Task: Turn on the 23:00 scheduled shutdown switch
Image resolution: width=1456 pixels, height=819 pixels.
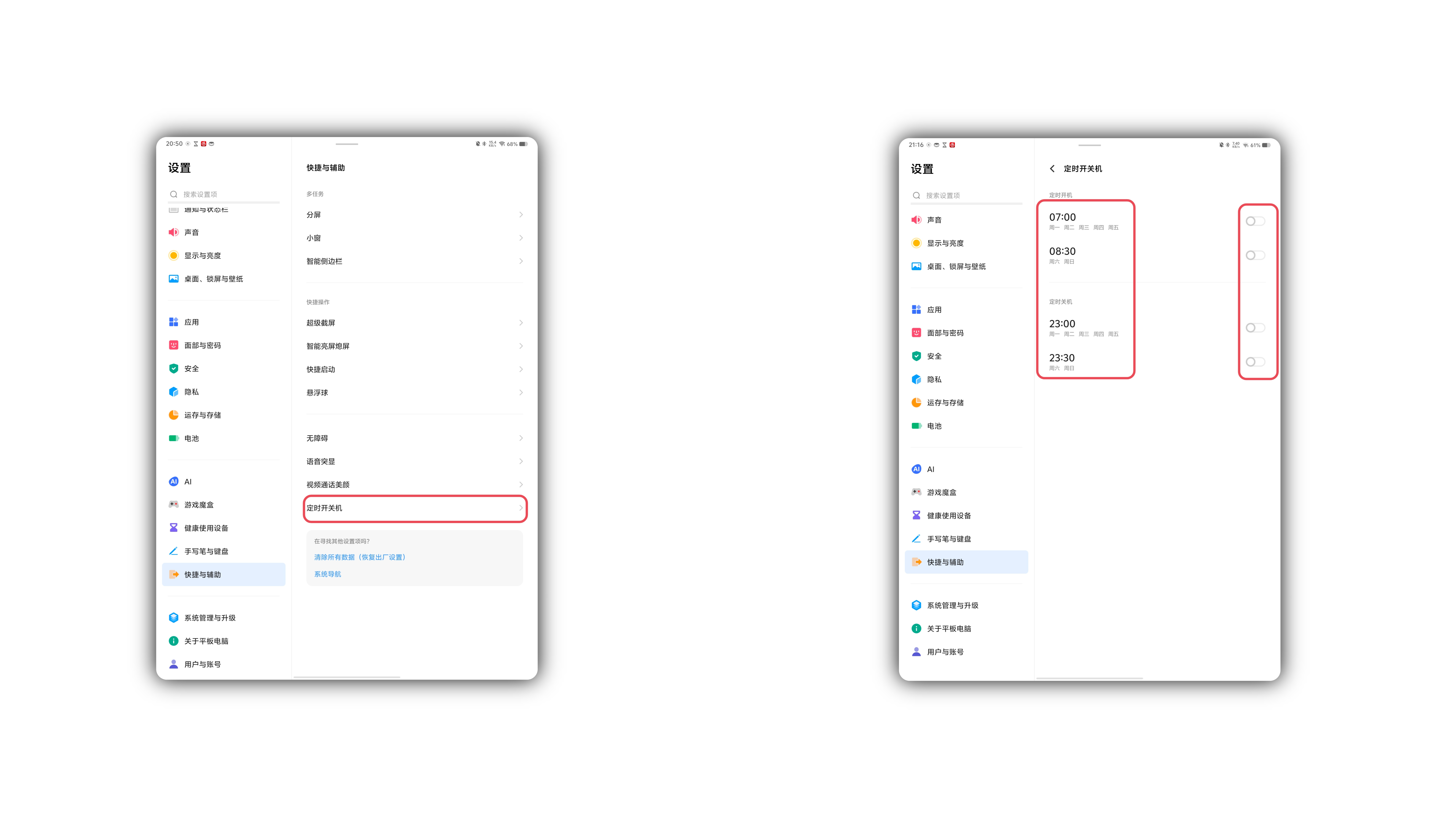Action: [x=1255, y=328]
